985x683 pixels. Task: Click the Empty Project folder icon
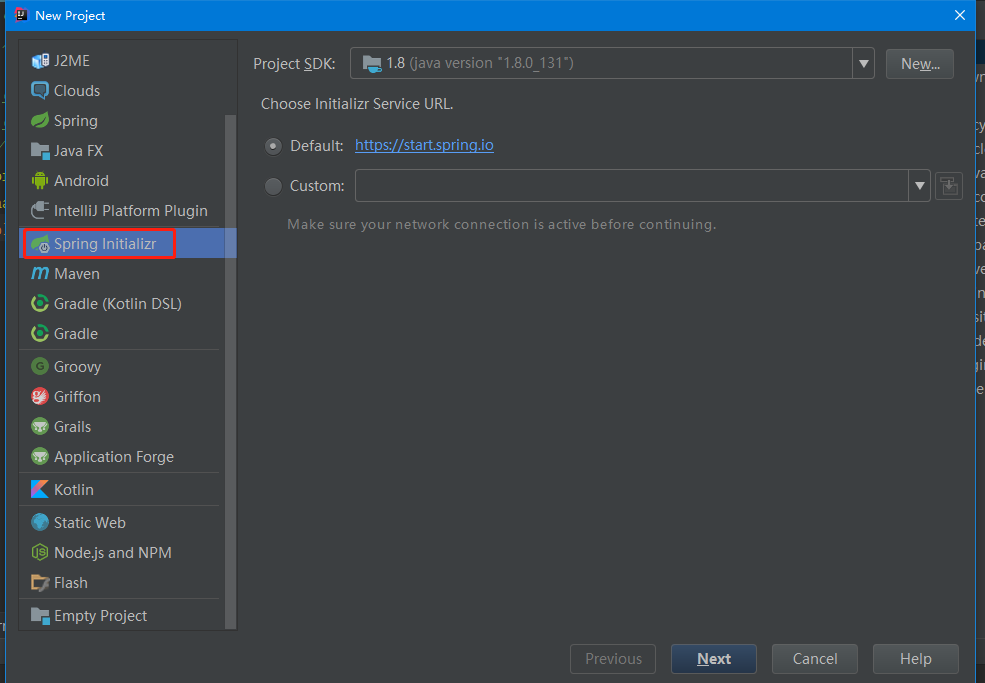click(x=40, y=616)
